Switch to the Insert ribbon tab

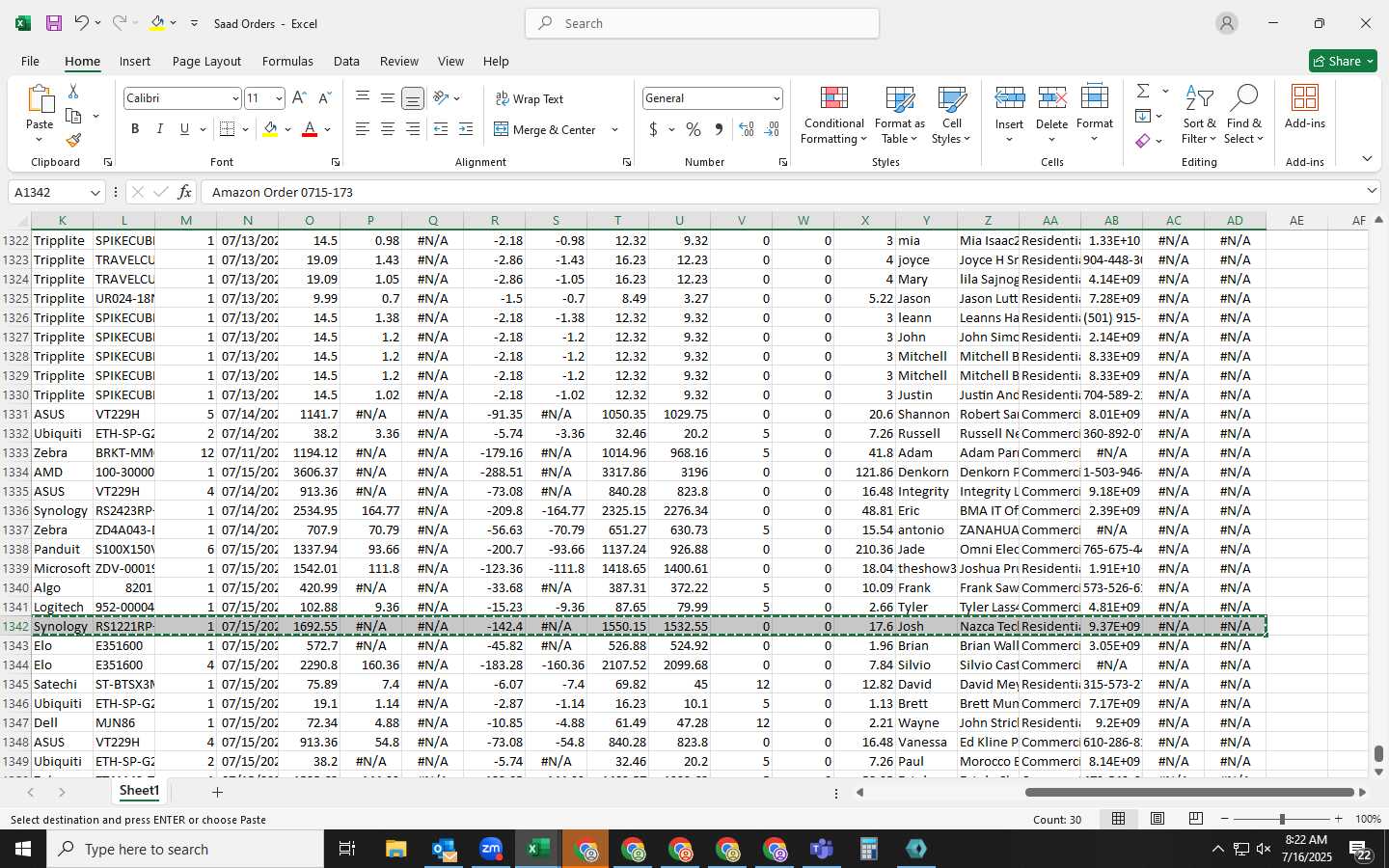click(135, 61)
